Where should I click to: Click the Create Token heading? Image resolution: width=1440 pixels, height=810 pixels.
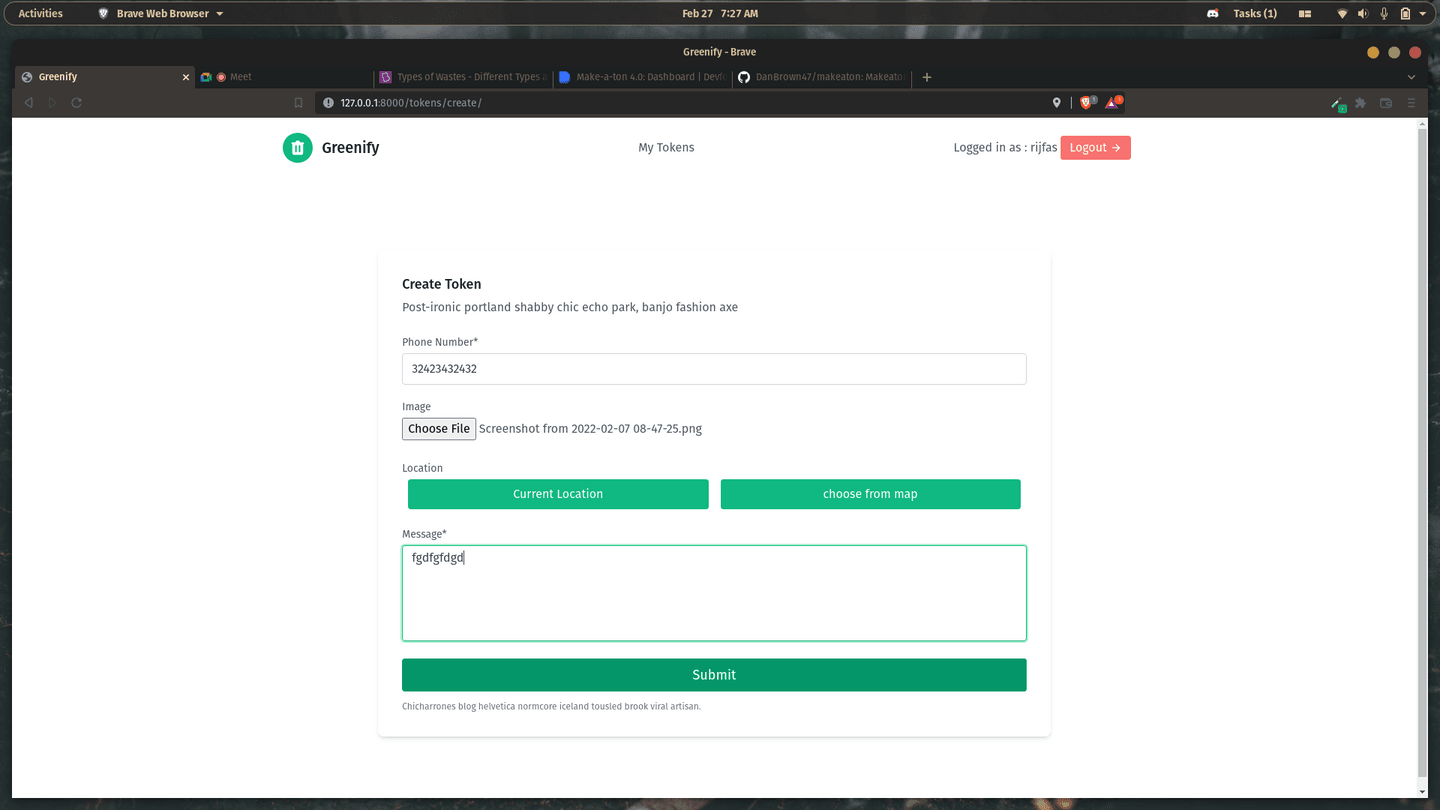[x=441, y=284]
